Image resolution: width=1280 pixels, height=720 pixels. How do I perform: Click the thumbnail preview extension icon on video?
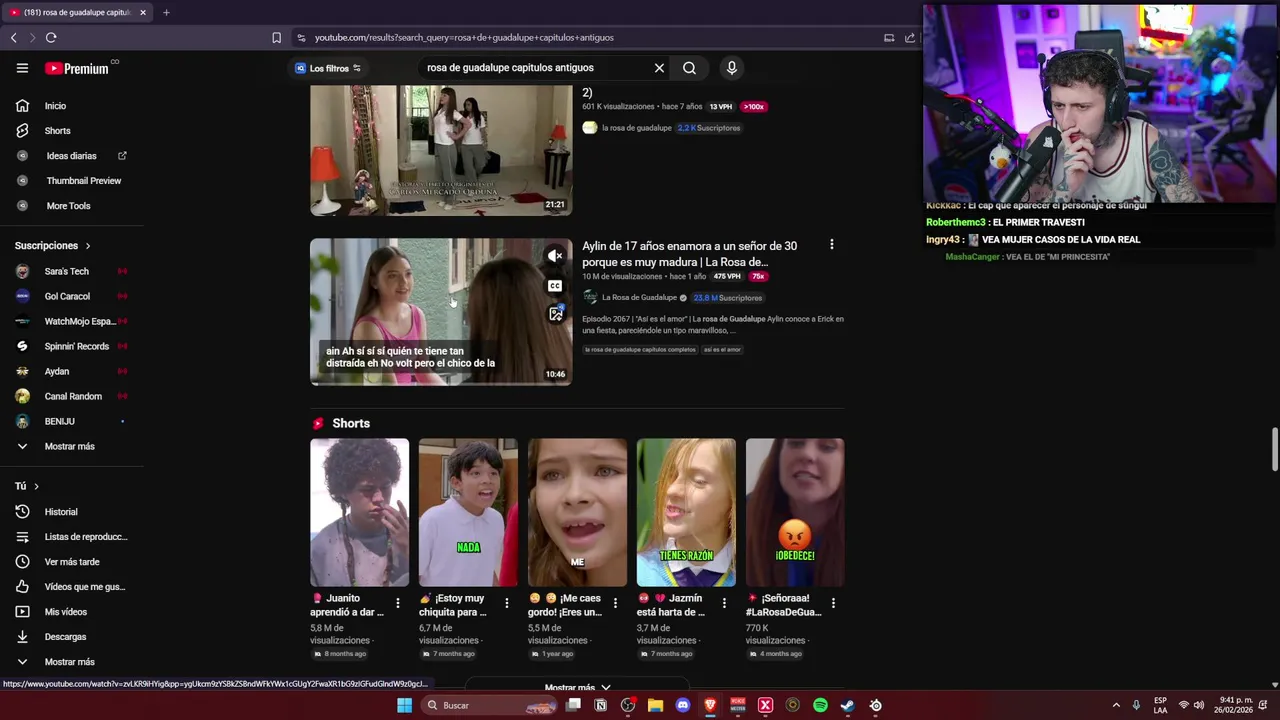tap(555, 314)
